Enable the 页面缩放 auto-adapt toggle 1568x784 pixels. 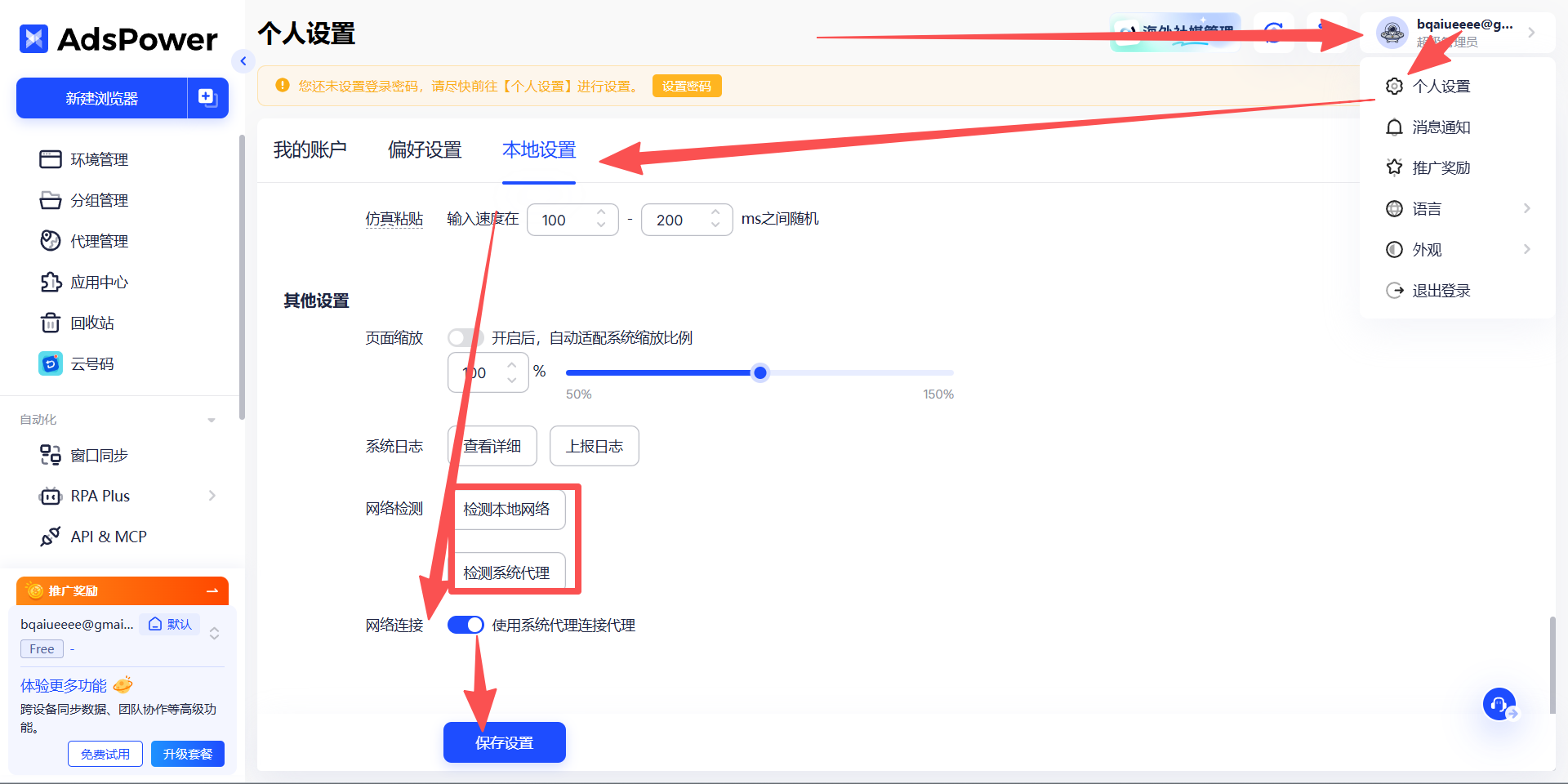point(465,338)
